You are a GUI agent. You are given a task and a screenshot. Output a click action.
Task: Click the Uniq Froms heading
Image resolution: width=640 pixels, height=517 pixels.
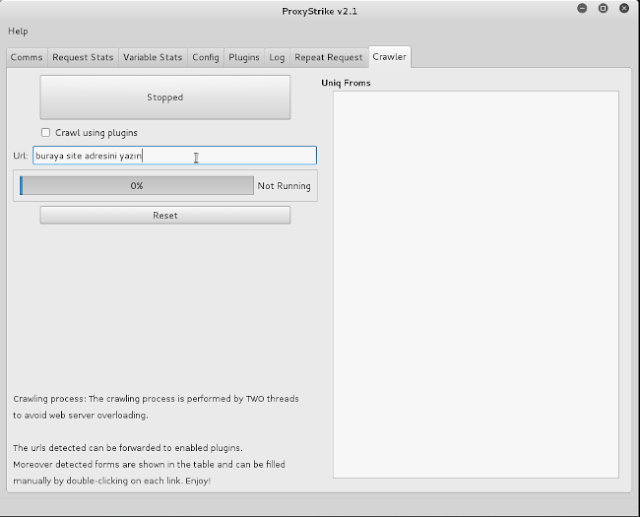click(x=346, y=83)
